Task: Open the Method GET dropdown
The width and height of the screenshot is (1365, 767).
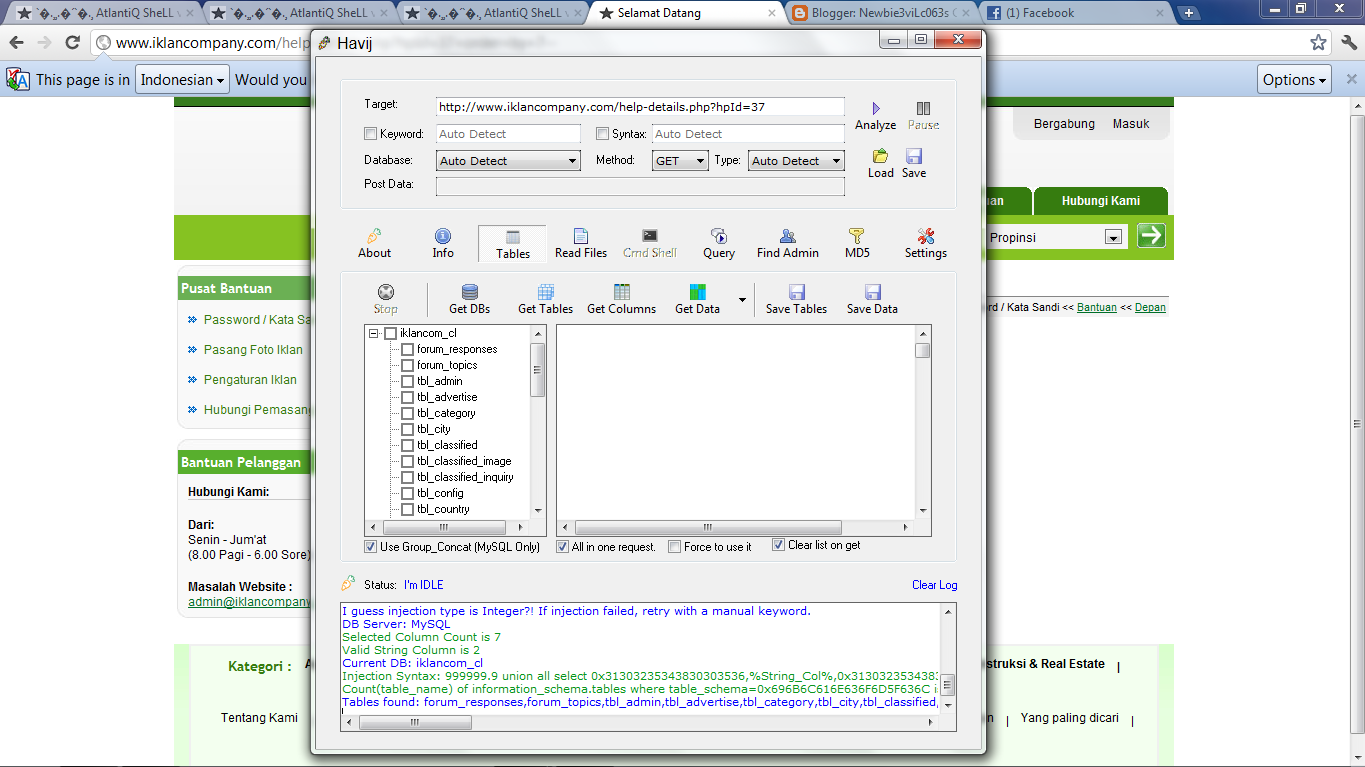Action: pos(680,160)
